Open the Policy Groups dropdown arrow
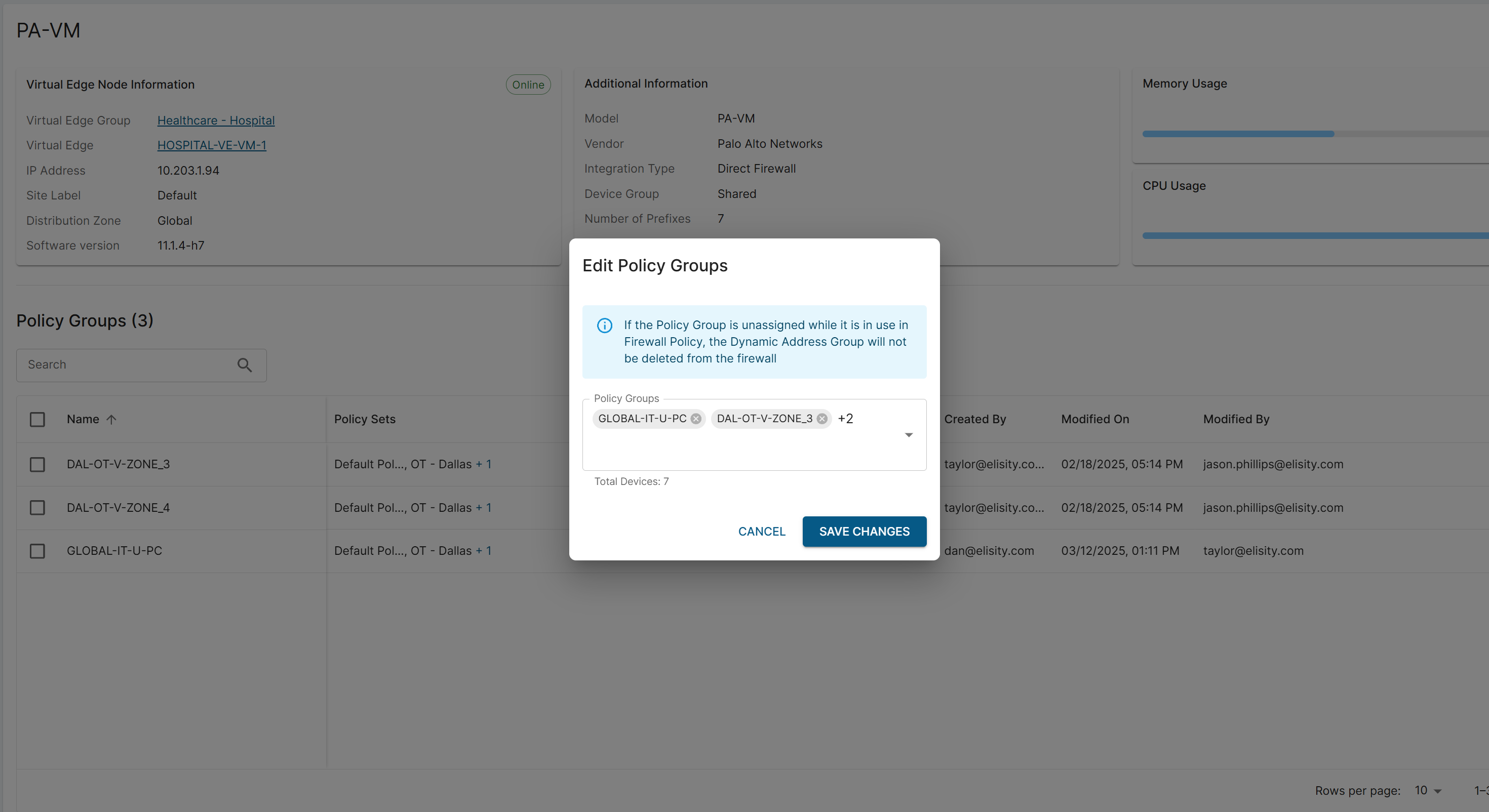The image size is (1489, 812). tap(908, 435)
